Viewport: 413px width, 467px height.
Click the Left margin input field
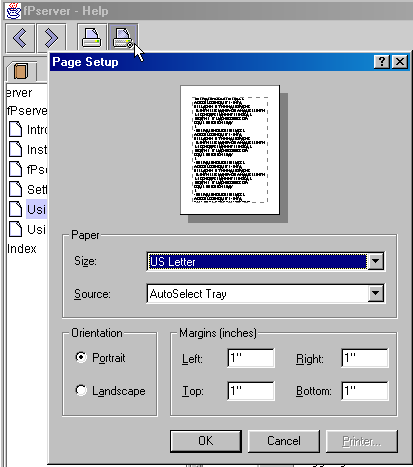tap(251, 358)
